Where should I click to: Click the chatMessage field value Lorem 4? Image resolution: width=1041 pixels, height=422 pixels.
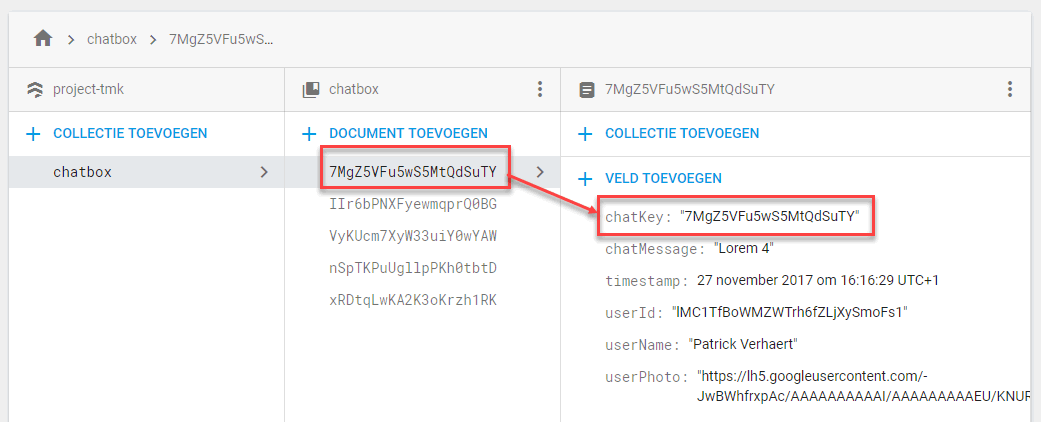tap(743, 248)
